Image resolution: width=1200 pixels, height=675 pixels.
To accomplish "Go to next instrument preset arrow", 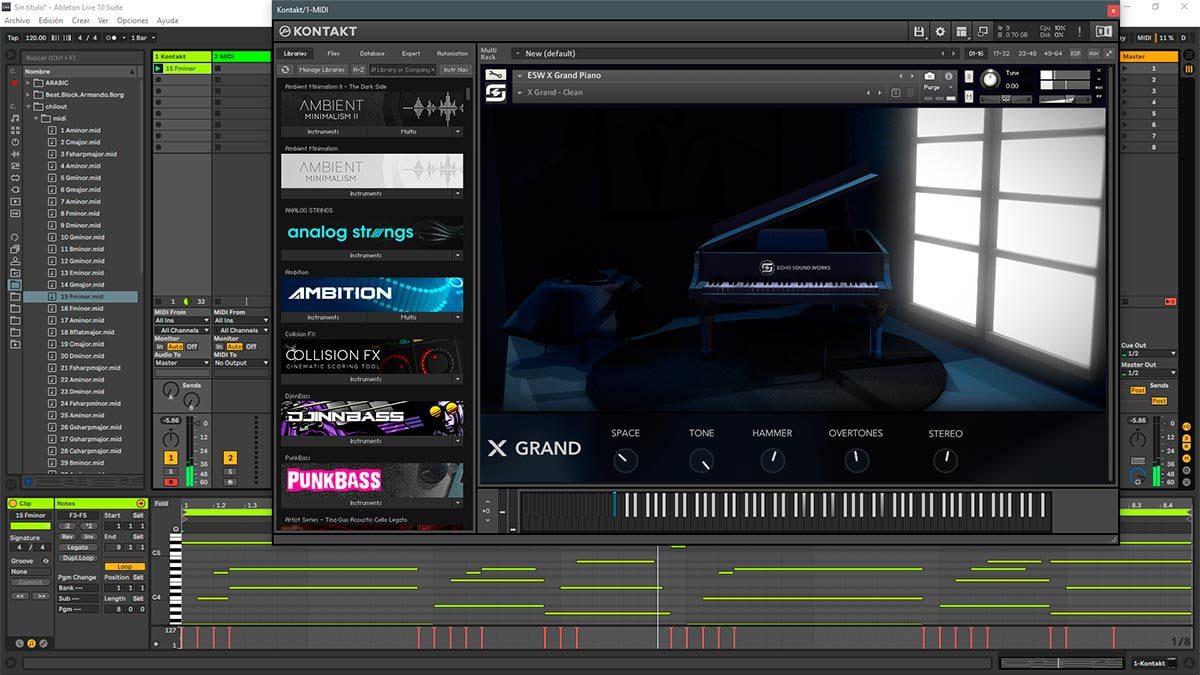I will pyautogui.click(x=911, y=76).
